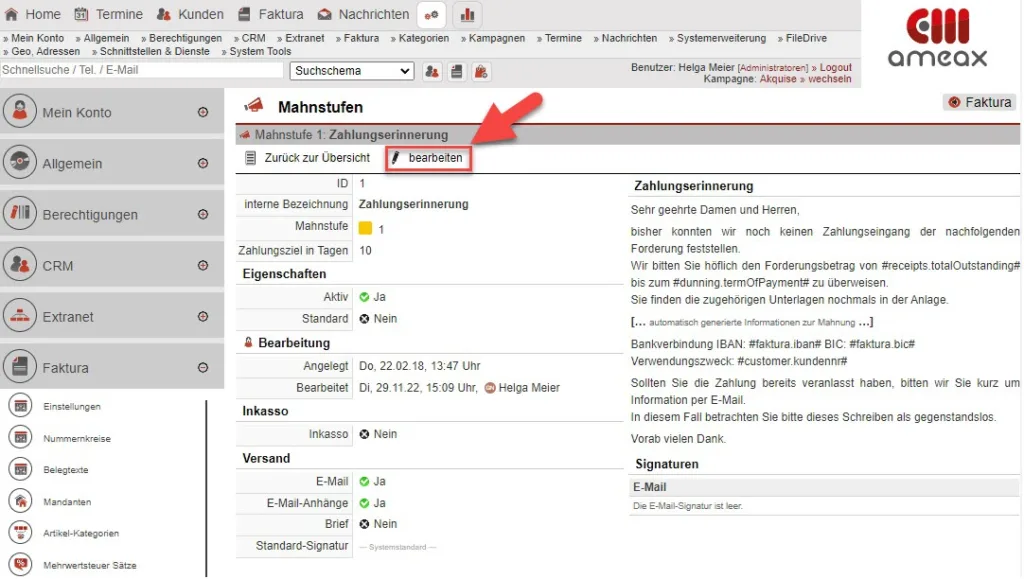Click the bearbeiten button
1024x579 pixels.
click(x=428, y=158)
